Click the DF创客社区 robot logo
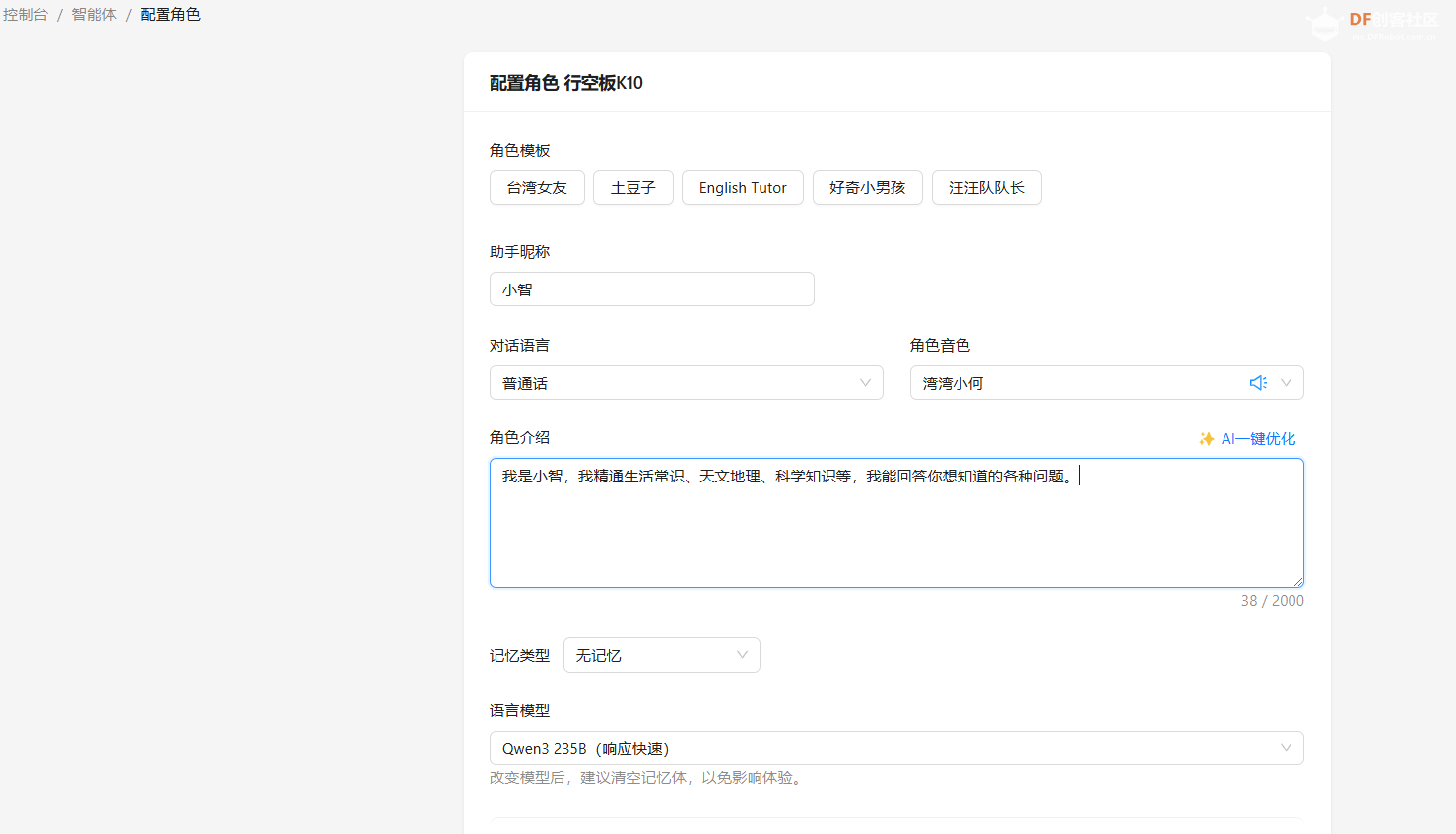The image size is (1456, 834). (1325, 22)
